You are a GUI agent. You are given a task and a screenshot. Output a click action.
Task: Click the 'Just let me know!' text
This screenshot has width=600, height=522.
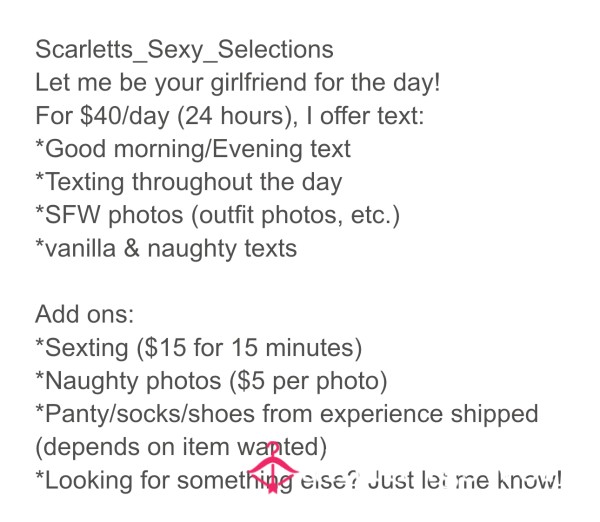(465, 480)
